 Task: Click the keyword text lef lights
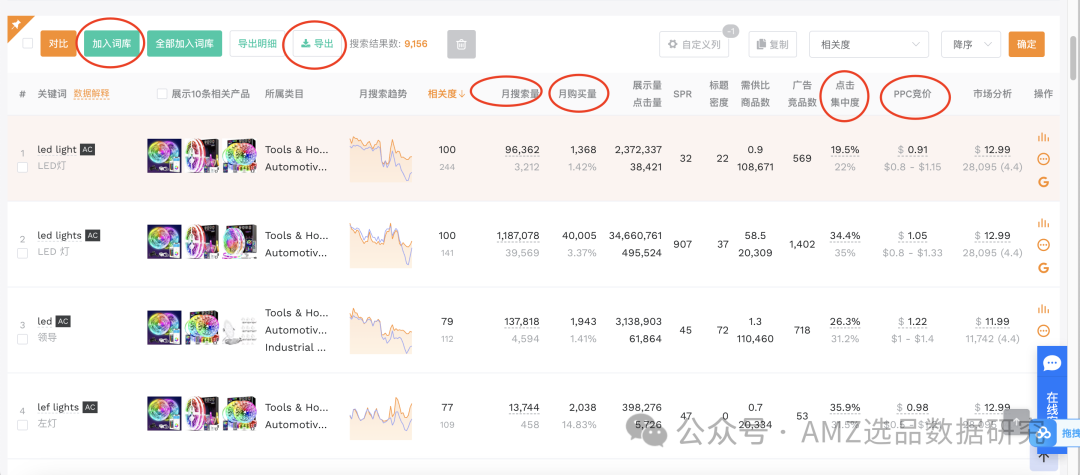click(59, 408)
